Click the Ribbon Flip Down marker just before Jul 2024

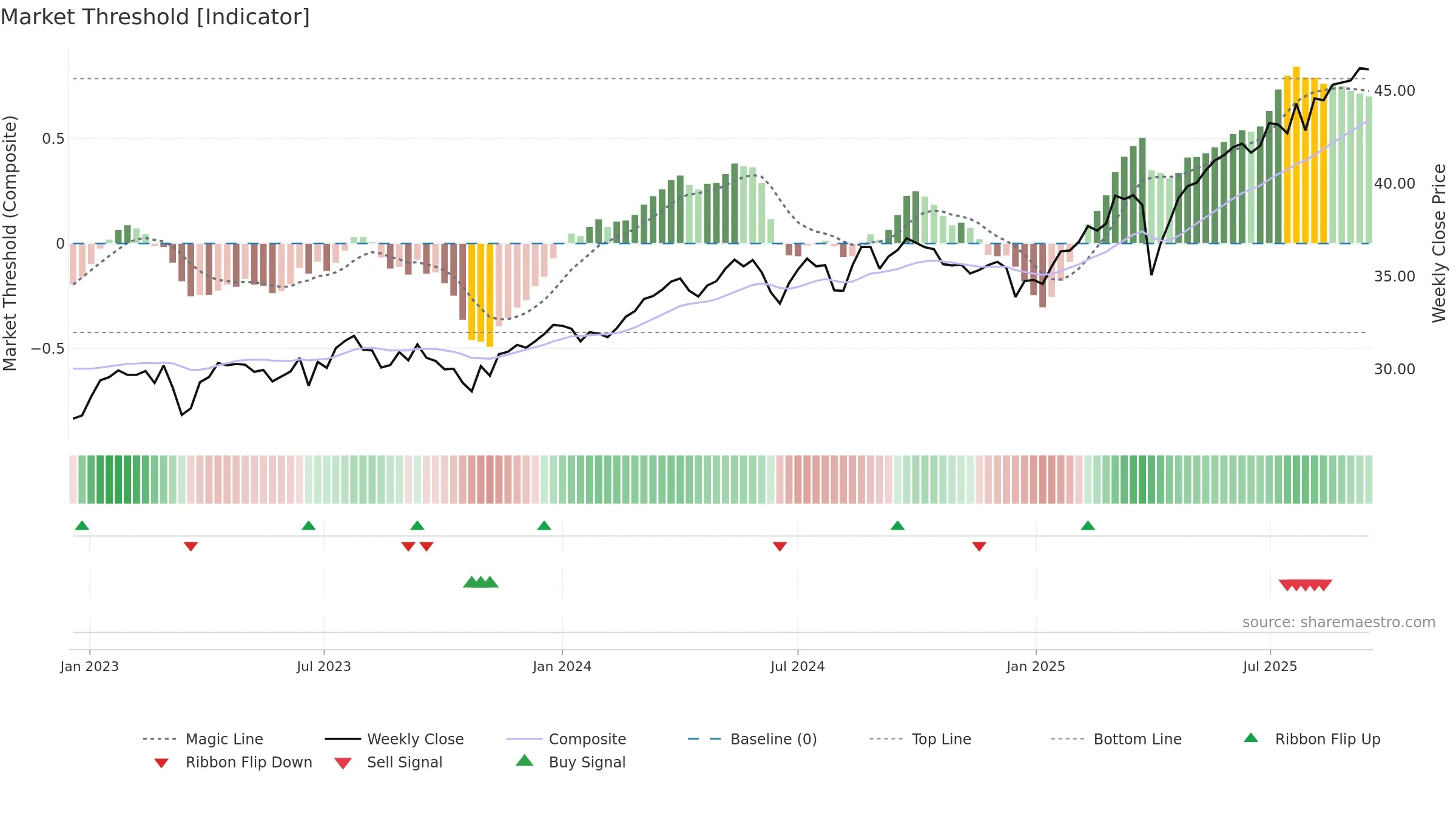pos(780,547)
